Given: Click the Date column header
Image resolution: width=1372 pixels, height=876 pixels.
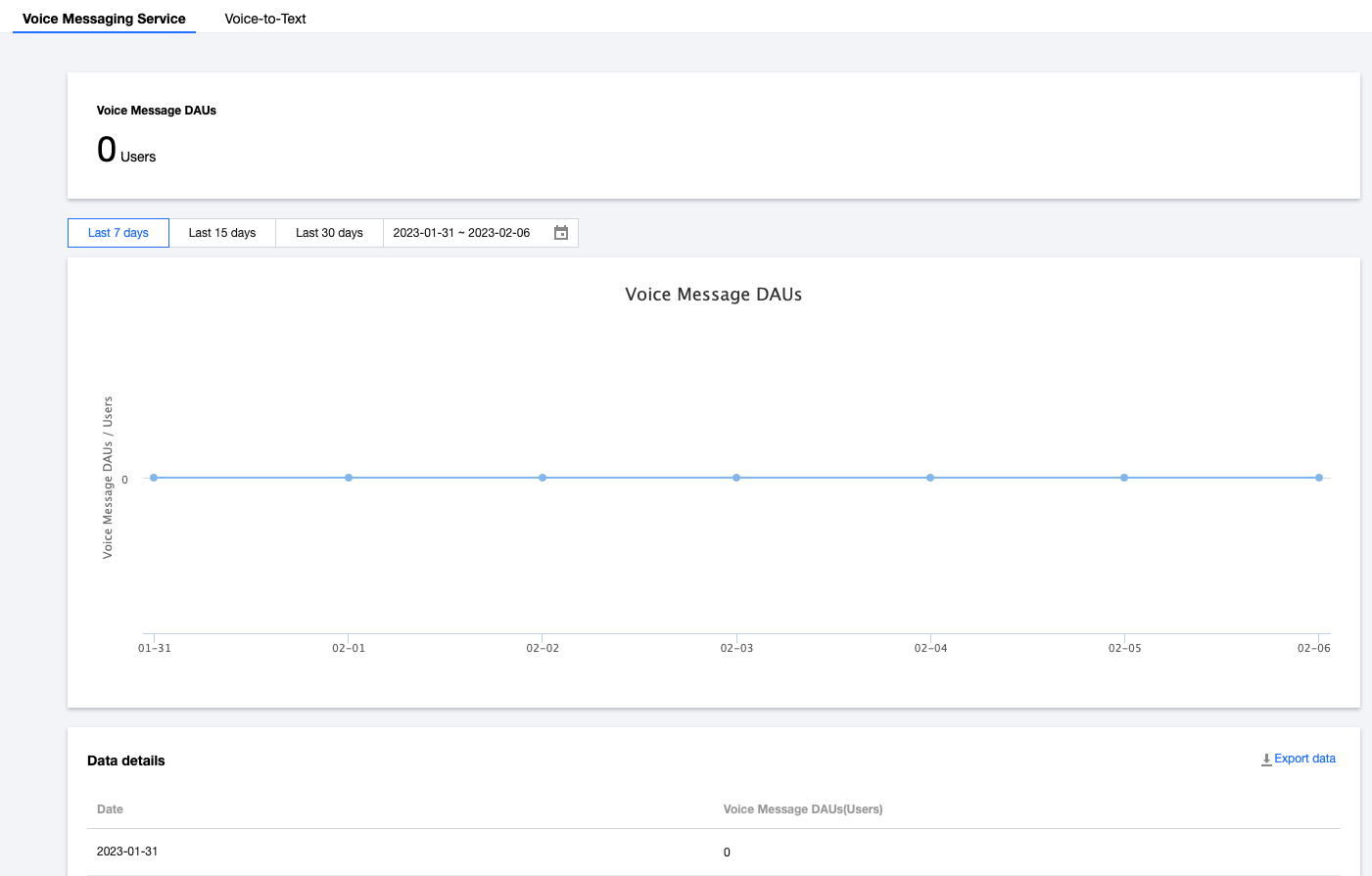Looking at the screenshot, I should pos(110,809).
